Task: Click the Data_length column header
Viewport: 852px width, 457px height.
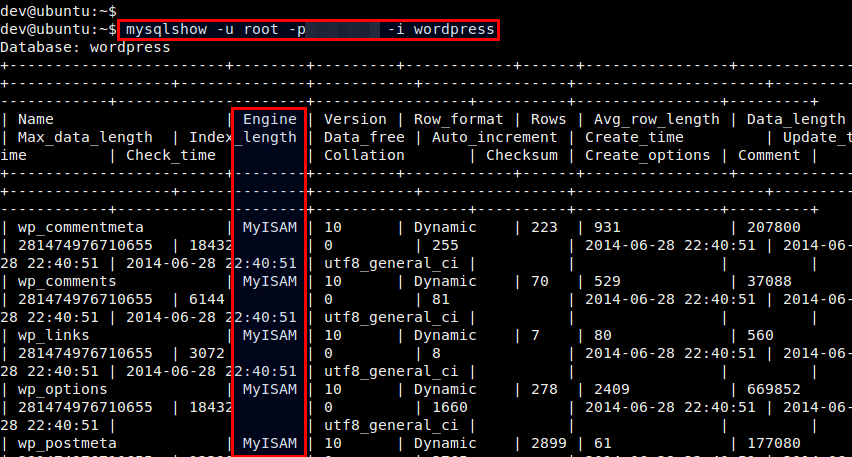Action: pos(795,120)
